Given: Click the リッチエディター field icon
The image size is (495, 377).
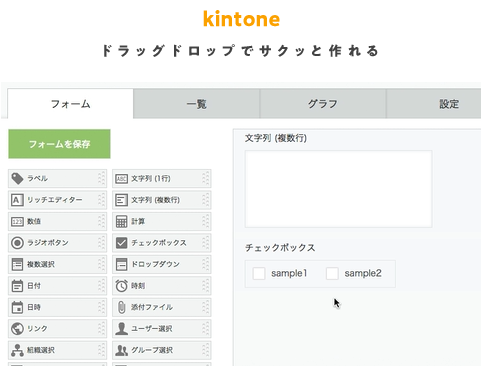Looking at the screenshot, I should point(17,200).
